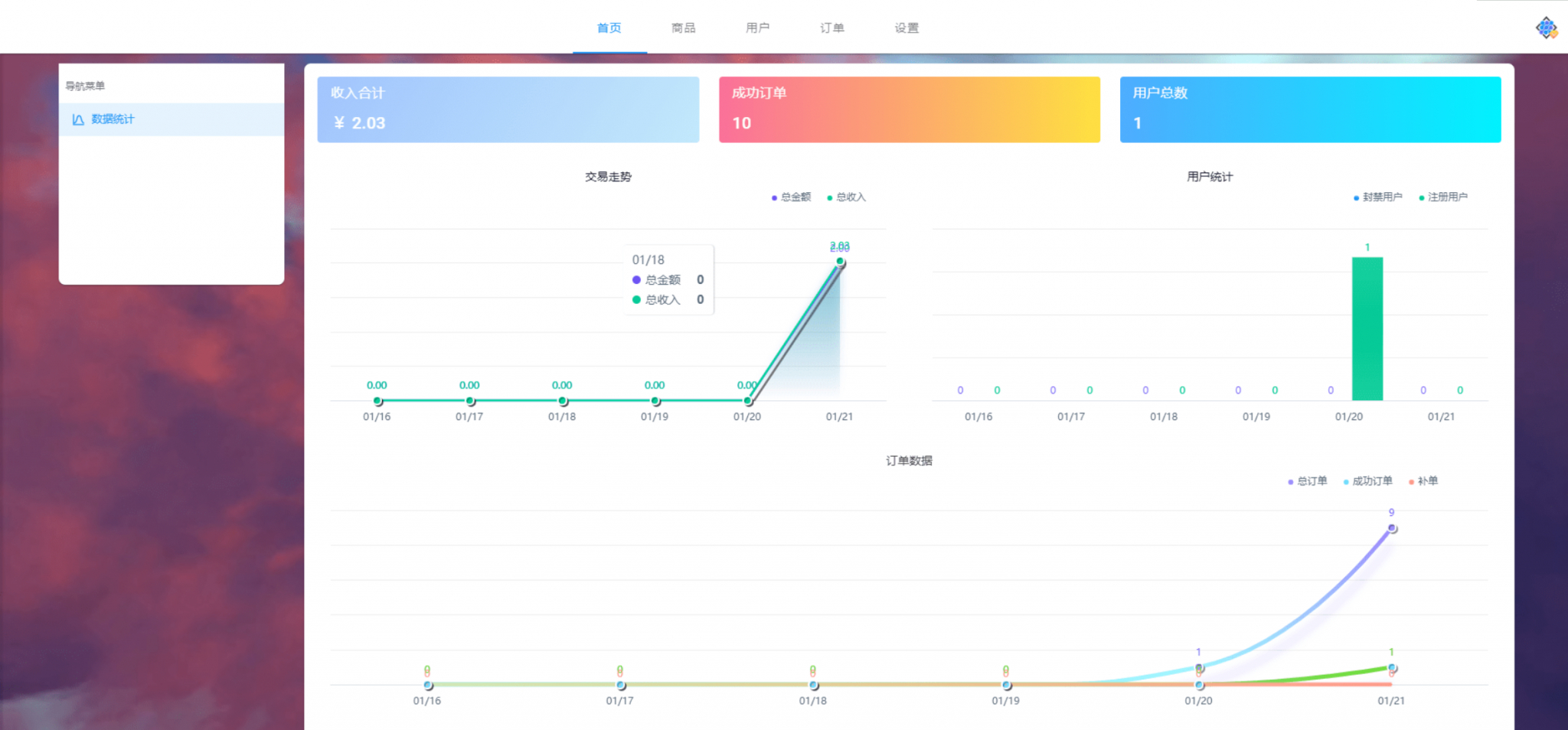Click the 用户总数 summary card
This screenshot has width=1568, height=730.
(1311, 109)
